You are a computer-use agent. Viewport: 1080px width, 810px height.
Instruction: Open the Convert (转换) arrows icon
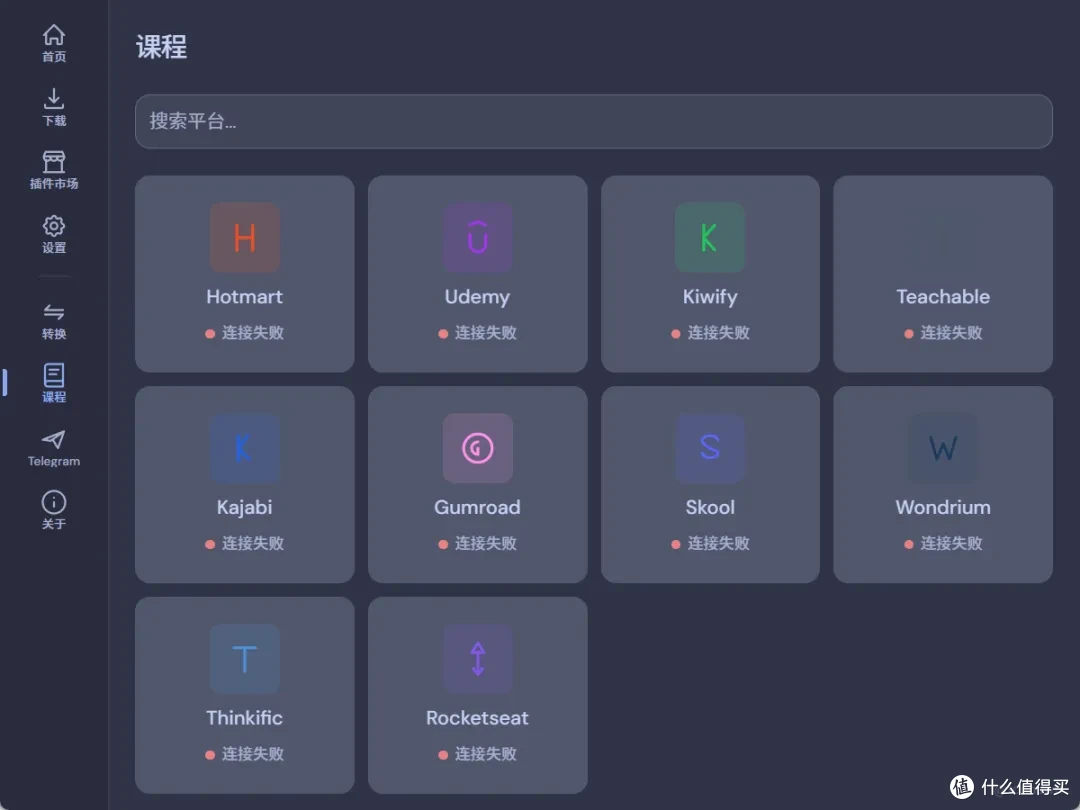(54, 312)
